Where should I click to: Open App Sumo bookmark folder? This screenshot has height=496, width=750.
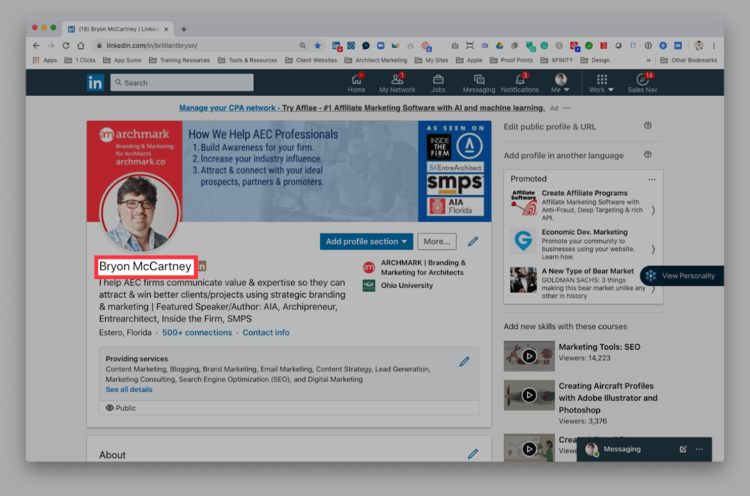click(122, 60)
